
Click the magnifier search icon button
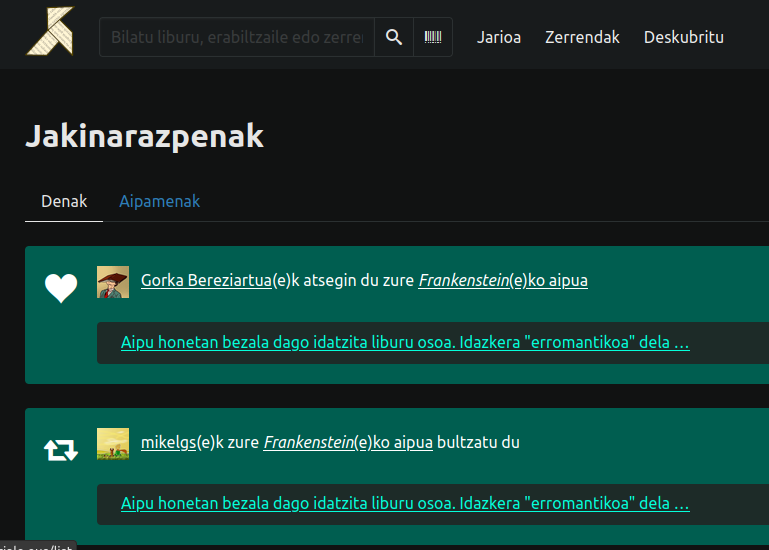click(x=394, y=37)
